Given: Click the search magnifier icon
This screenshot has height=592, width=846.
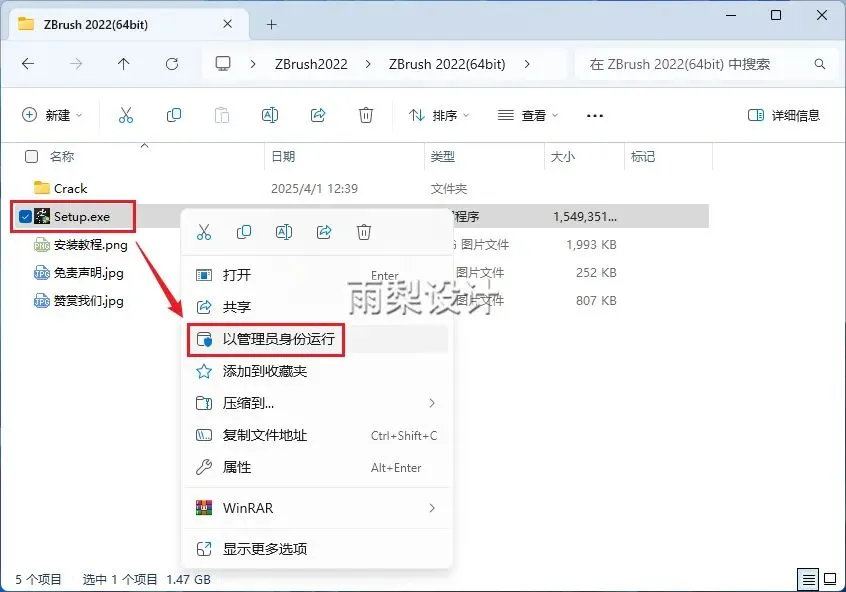Looking at the screenshot, I should coord(820,64).
